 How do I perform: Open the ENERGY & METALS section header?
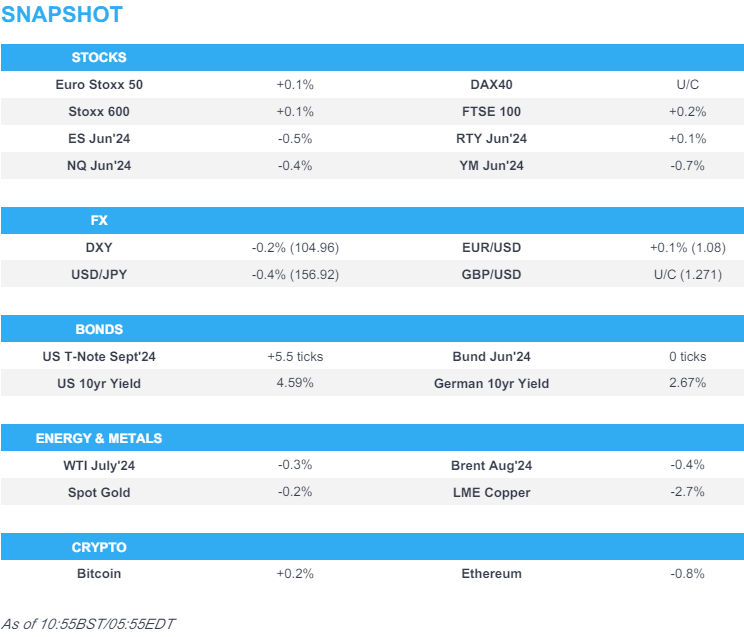point(99,438)
